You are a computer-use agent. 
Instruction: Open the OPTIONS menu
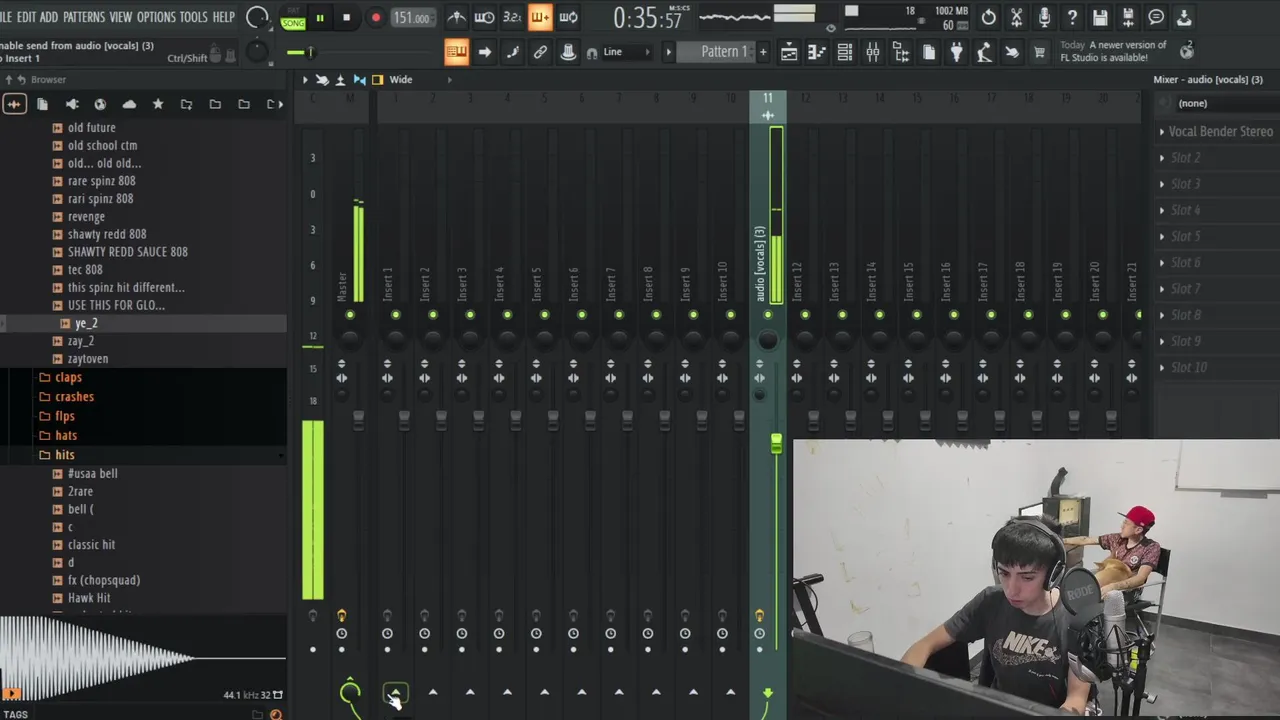156,17
